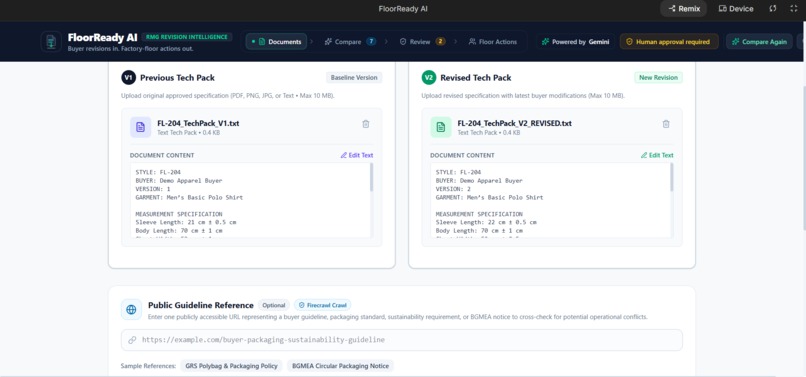The width and height of the screenshot is (806, 377).
Task: Click the globe icon beside Public Guideline Reference
Action: [131, 310]
